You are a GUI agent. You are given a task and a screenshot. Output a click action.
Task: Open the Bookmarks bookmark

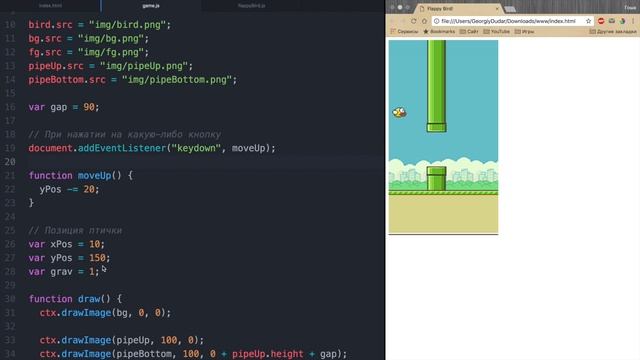click(439, 31)
